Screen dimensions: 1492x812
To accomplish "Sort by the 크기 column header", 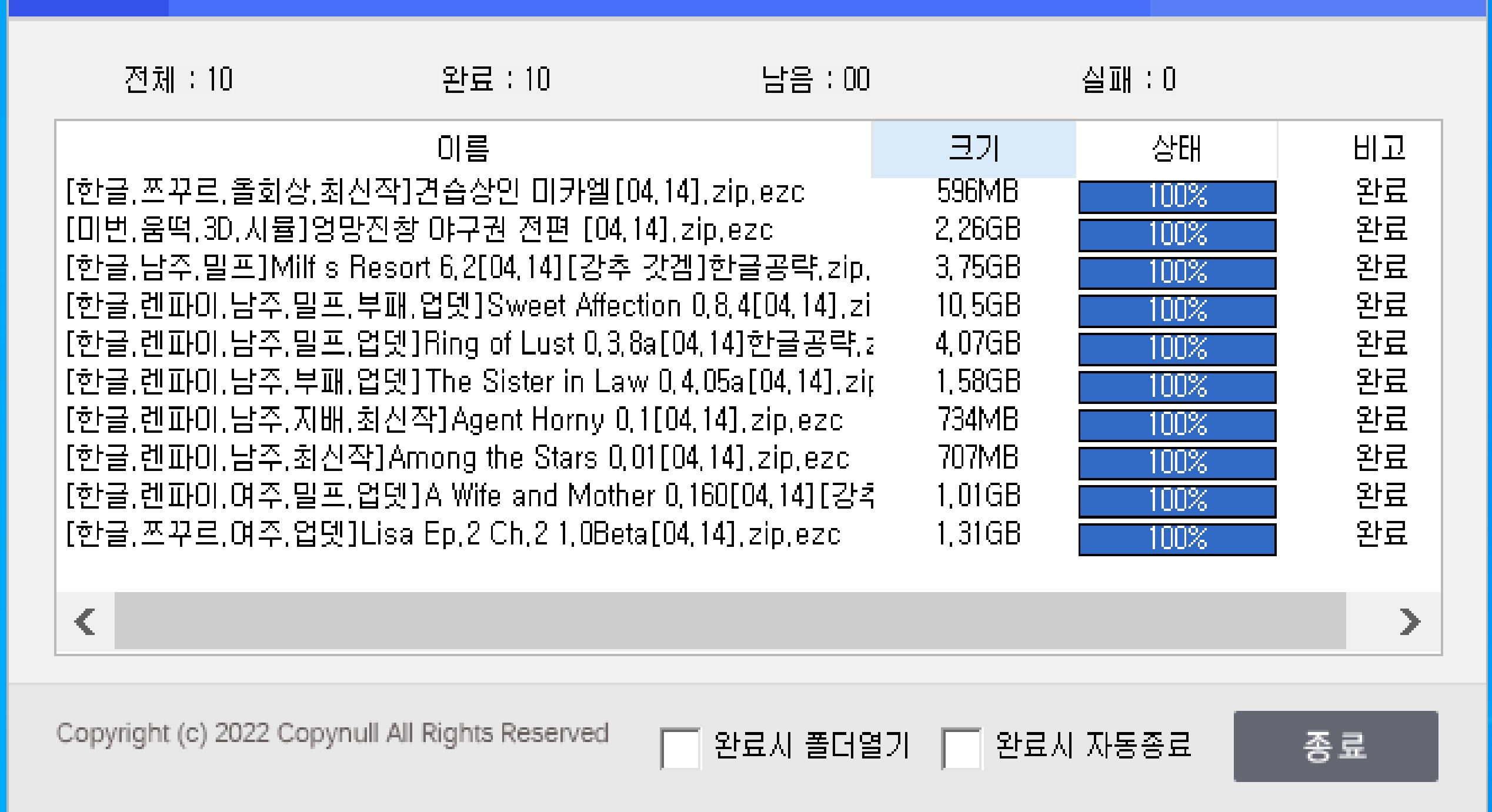I will tap(973, 148).
